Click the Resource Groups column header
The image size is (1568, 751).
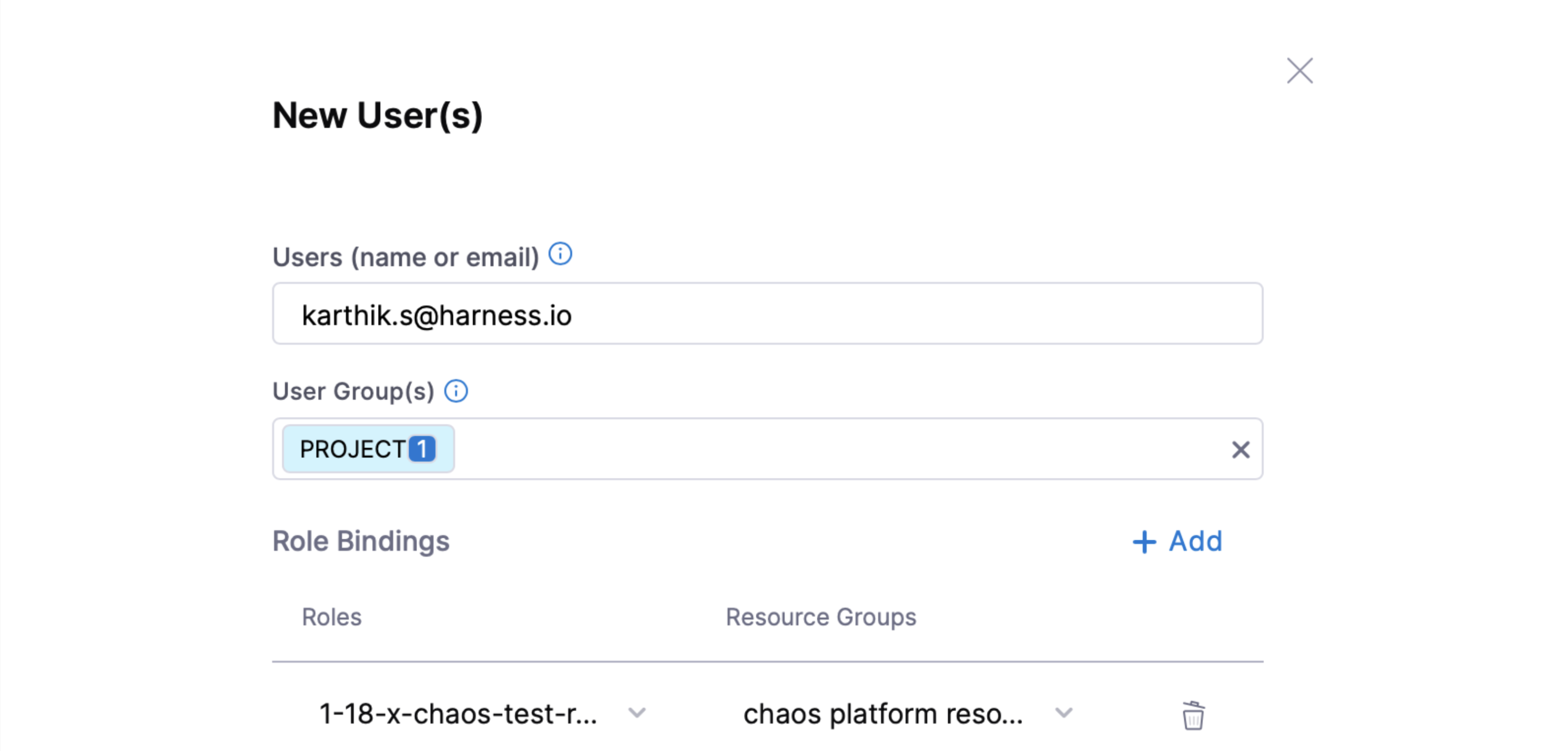(x=820, y=617)
